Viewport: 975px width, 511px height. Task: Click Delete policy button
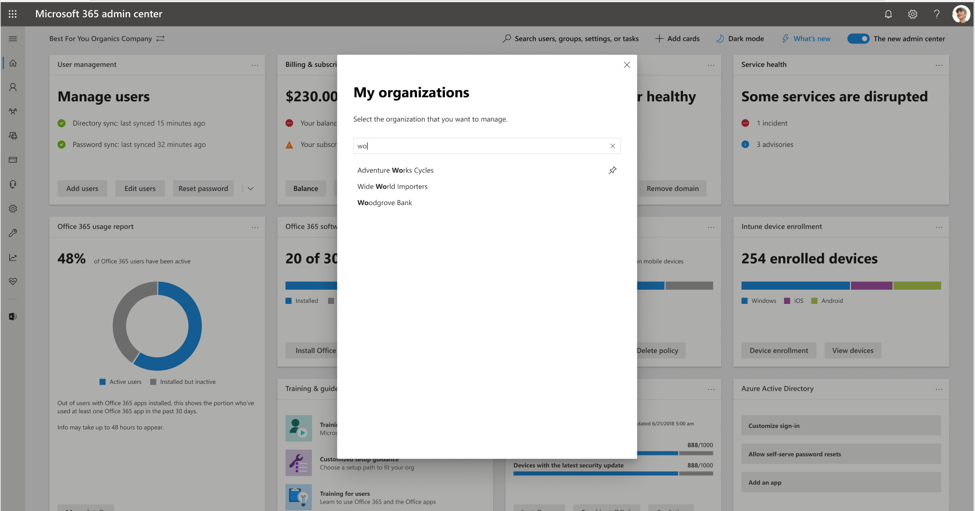coord(659,351)
